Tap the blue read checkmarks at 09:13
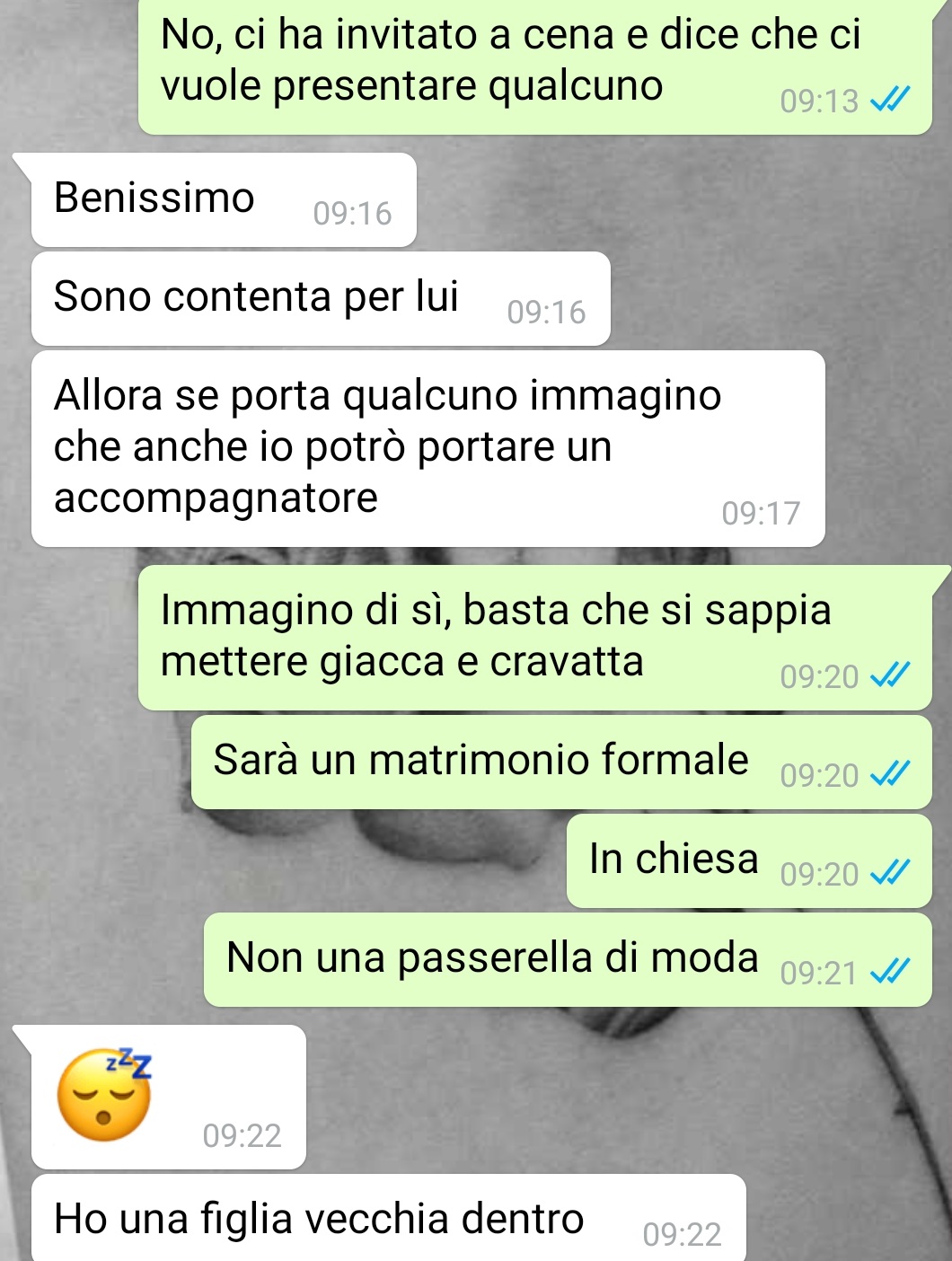The height and width of the screenshot is (1261, 952). pyautogui.click(x=891, y=100)
